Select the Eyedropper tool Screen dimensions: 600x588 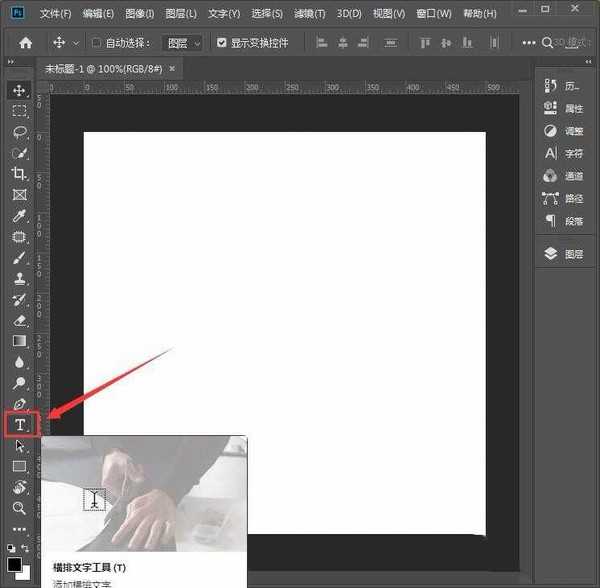(19, 216)
